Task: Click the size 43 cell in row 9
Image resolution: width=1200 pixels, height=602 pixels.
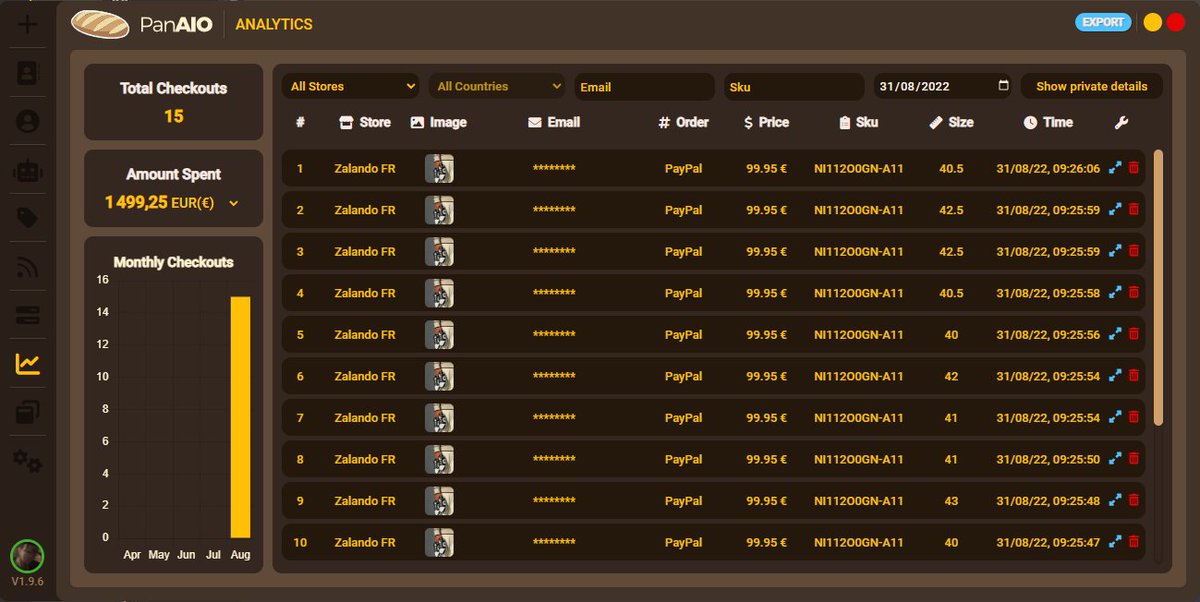Action: [x=951, y=500]
